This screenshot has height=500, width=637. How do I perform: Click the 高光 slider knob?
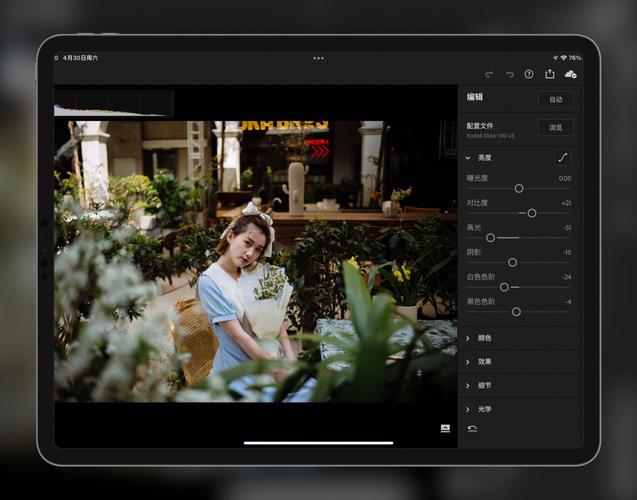490,238
